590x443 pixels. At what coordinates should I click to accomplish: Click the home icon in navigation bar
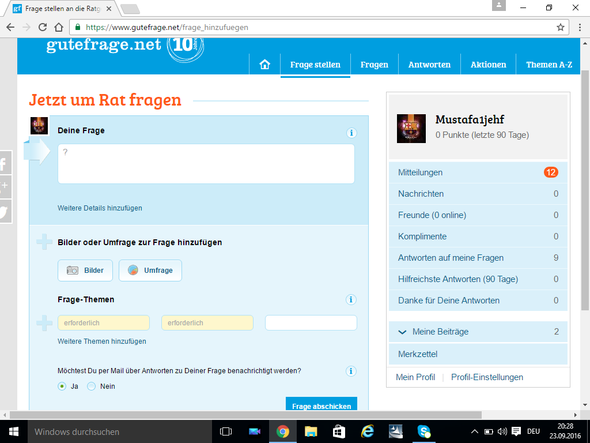[265, 64]
